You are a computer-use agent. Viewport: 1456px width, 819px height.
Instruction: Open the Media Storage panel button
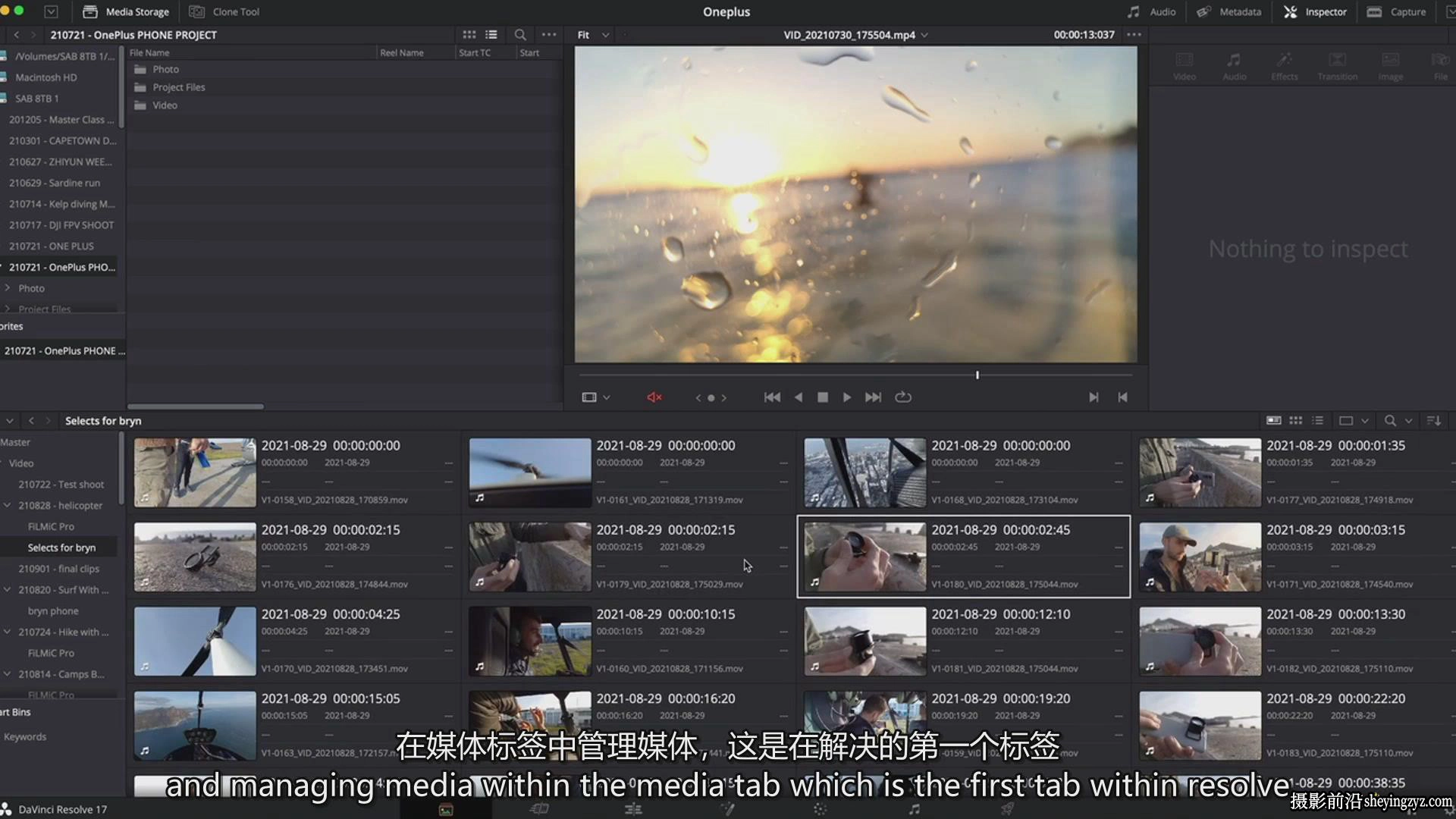click(126, 11)
